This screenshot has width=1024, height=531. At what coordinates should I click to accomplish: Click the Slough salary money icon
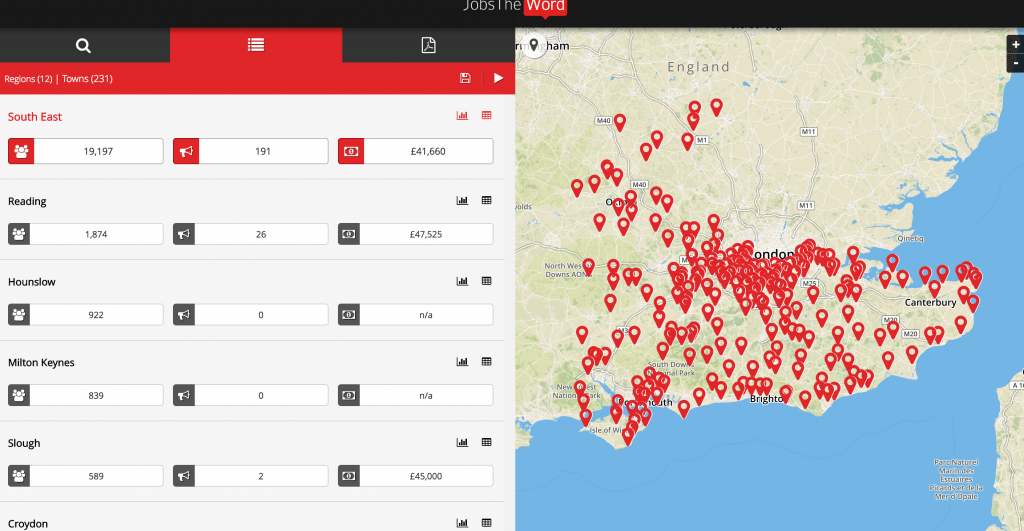click(349, 476)
